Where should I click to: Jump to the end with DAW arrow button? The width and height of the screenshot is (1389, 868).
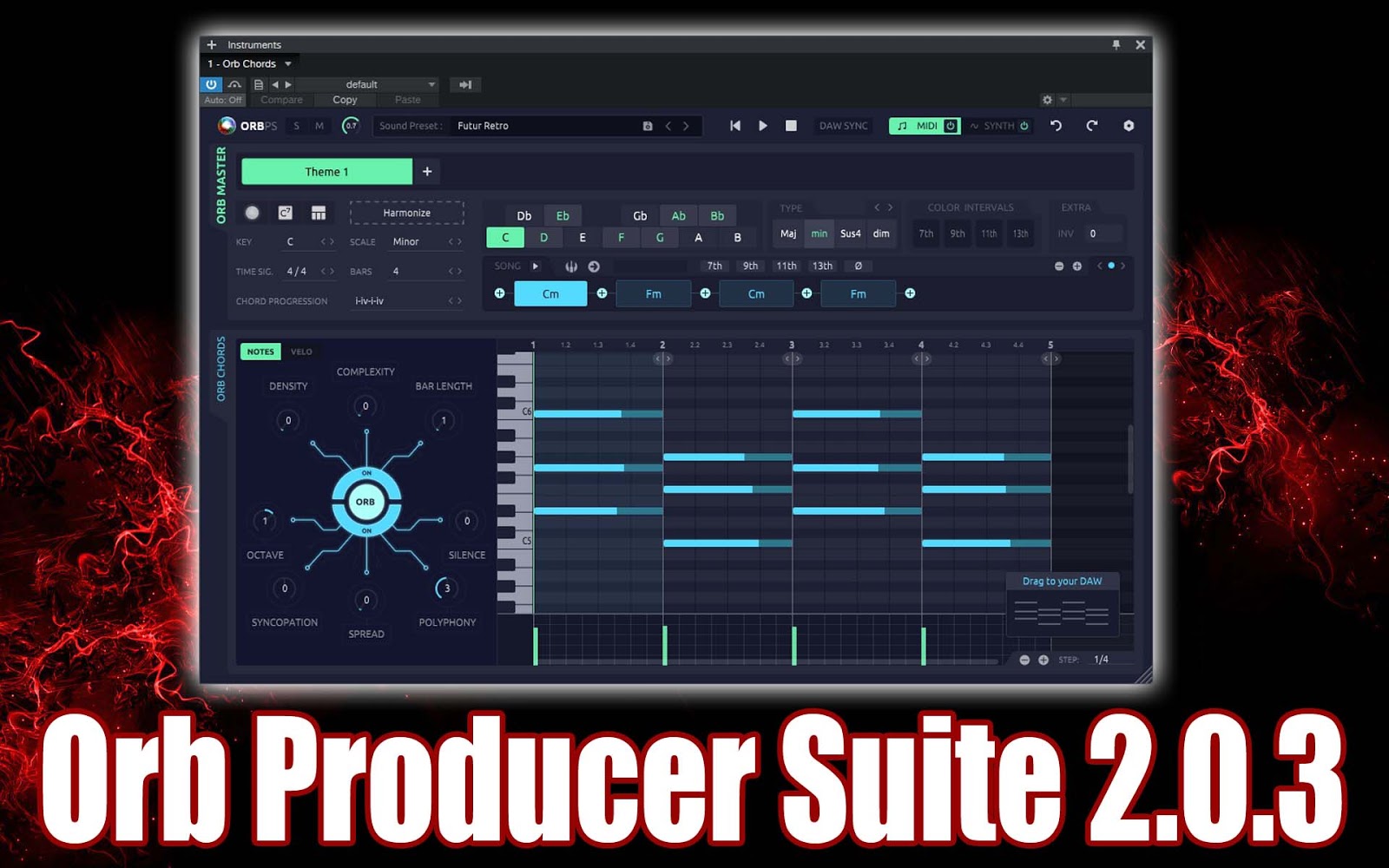point(465,84)
